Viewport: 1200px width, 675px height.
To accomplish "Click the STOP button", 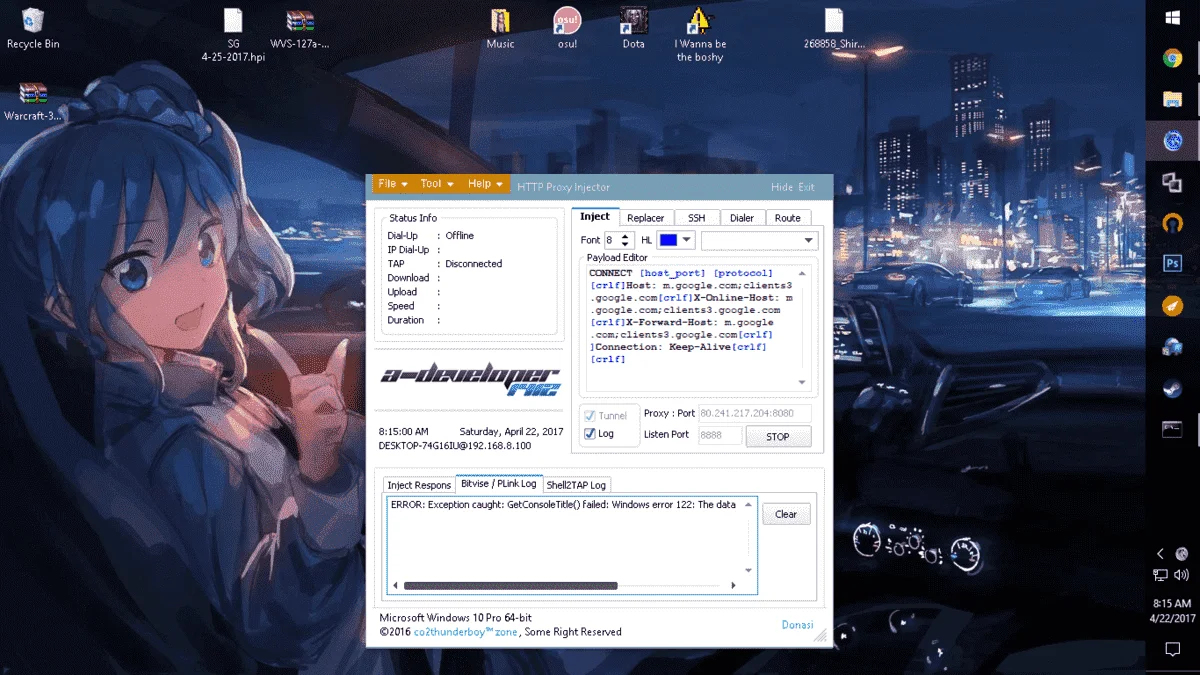I will pyautogui.click(x=778, y=437).
